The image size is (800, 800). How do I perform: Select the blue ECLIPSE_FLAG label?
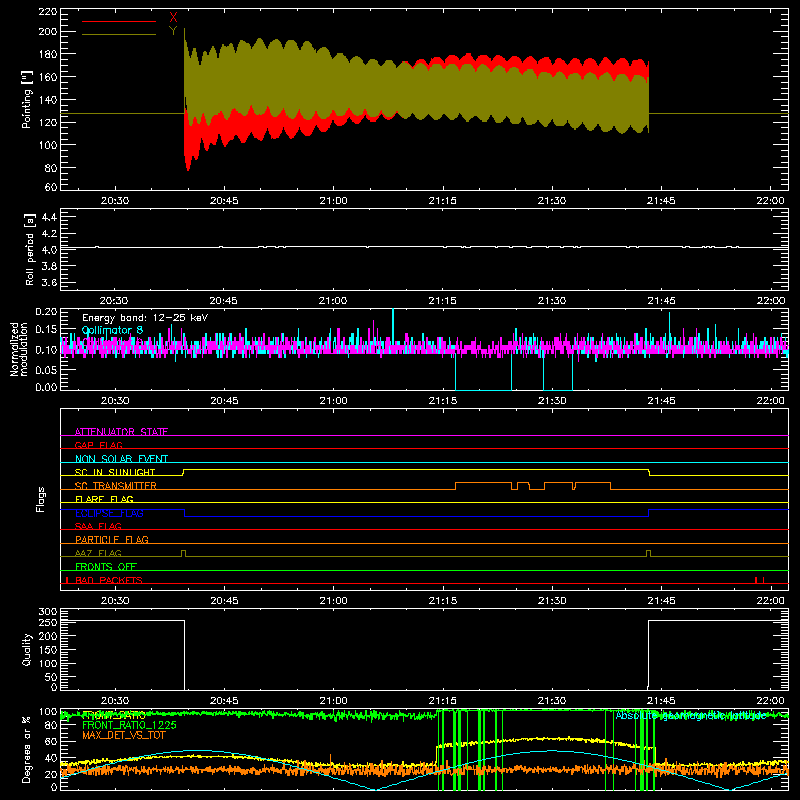point(109,513)
